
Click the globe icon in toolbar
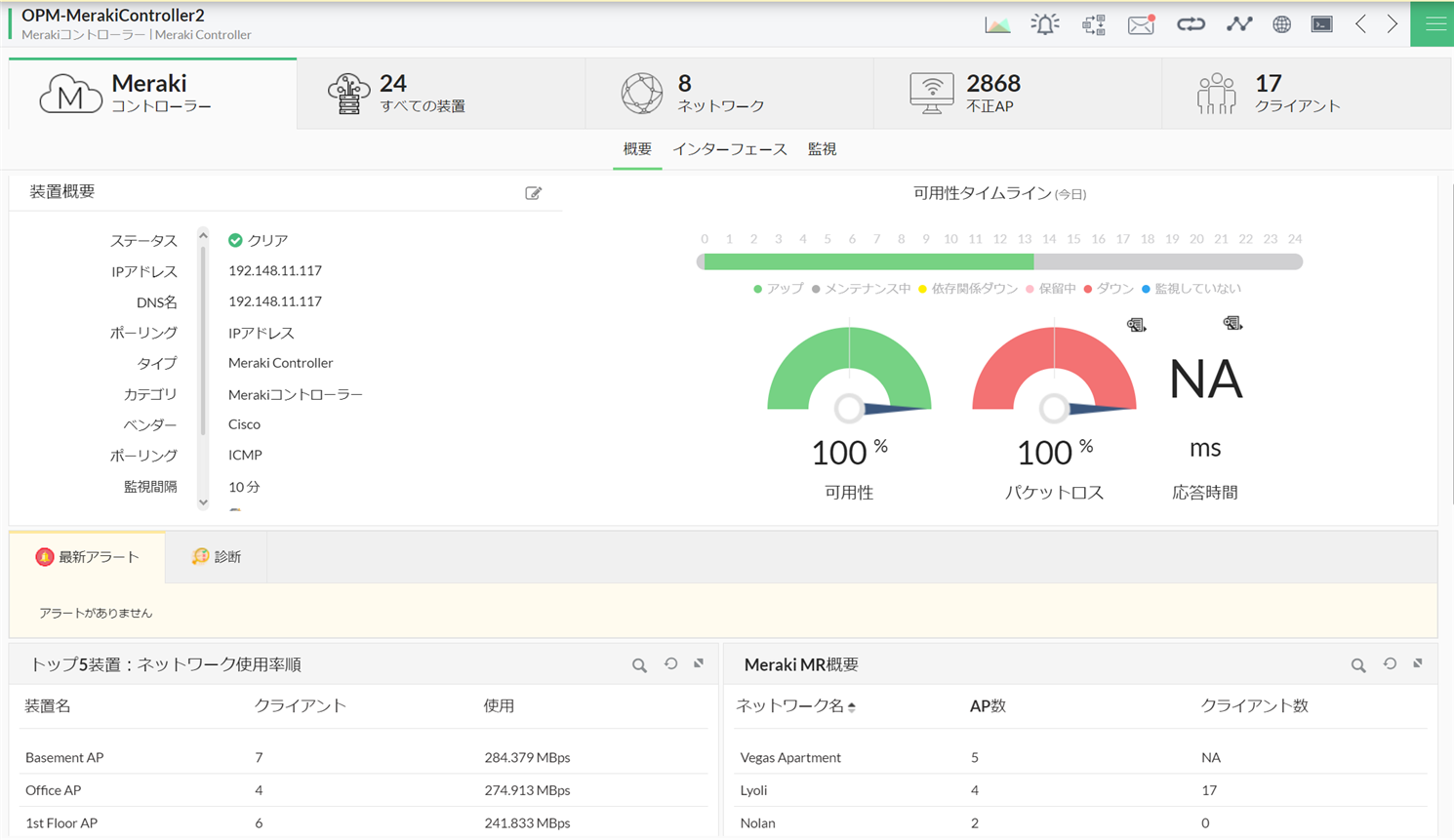[x=1281, y=24]
